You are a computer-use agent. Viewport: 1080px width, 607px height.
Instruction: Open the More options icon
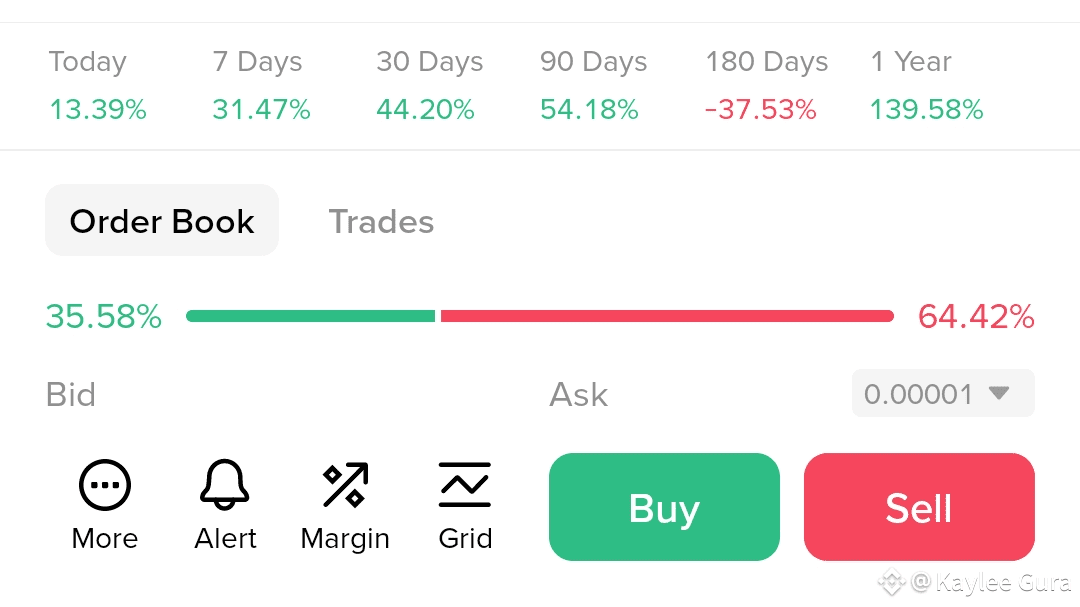coord(105,487)
